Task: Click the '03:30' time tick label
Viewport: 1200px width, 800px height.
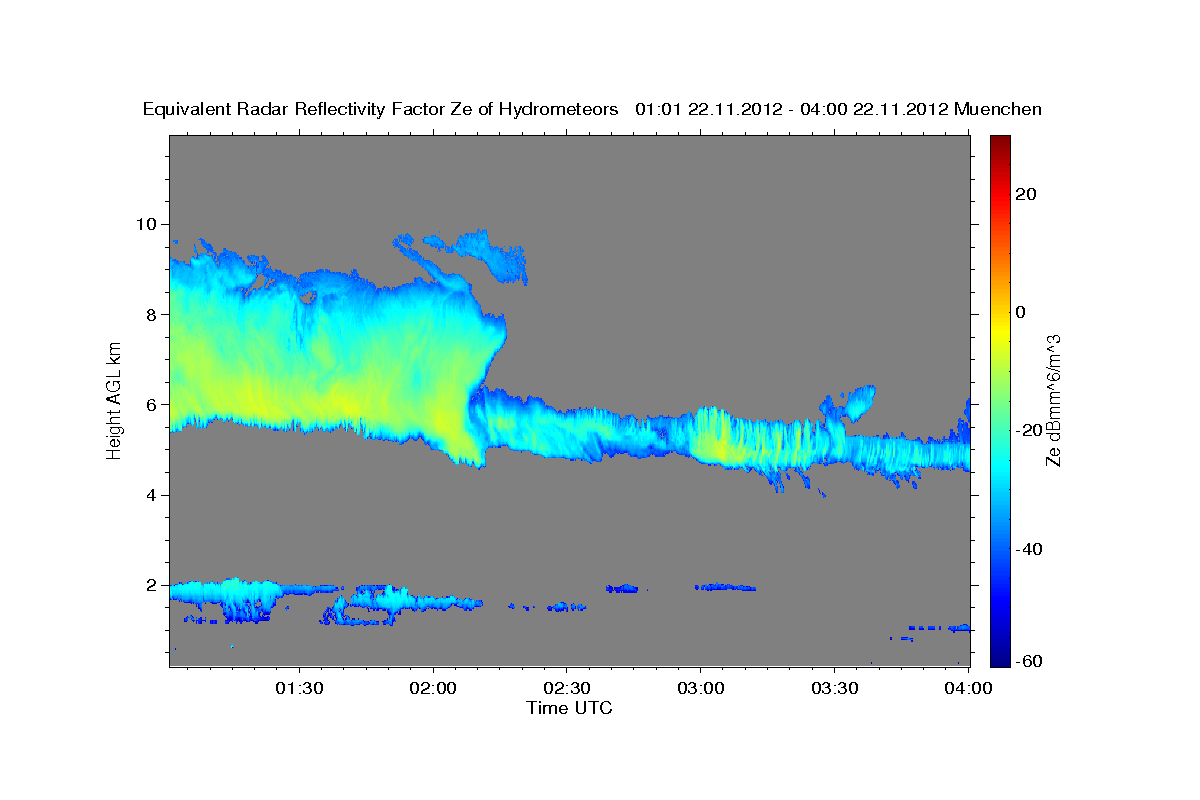Action: [833, 688]
